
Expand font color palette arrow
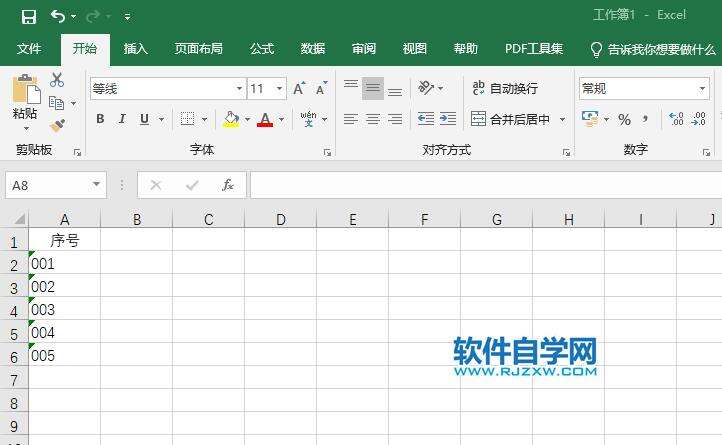[281, 119]
